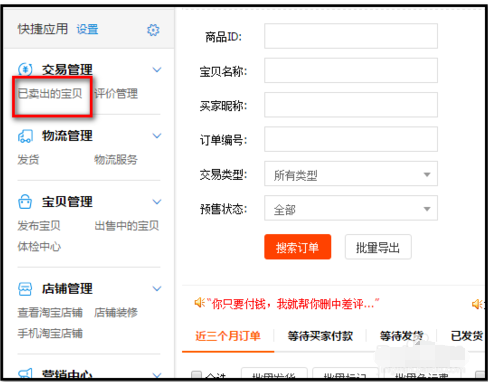Collapse the 店铺管理 section chevron
The height and width of the screenshot is (382, 488).
coord(157,289)
